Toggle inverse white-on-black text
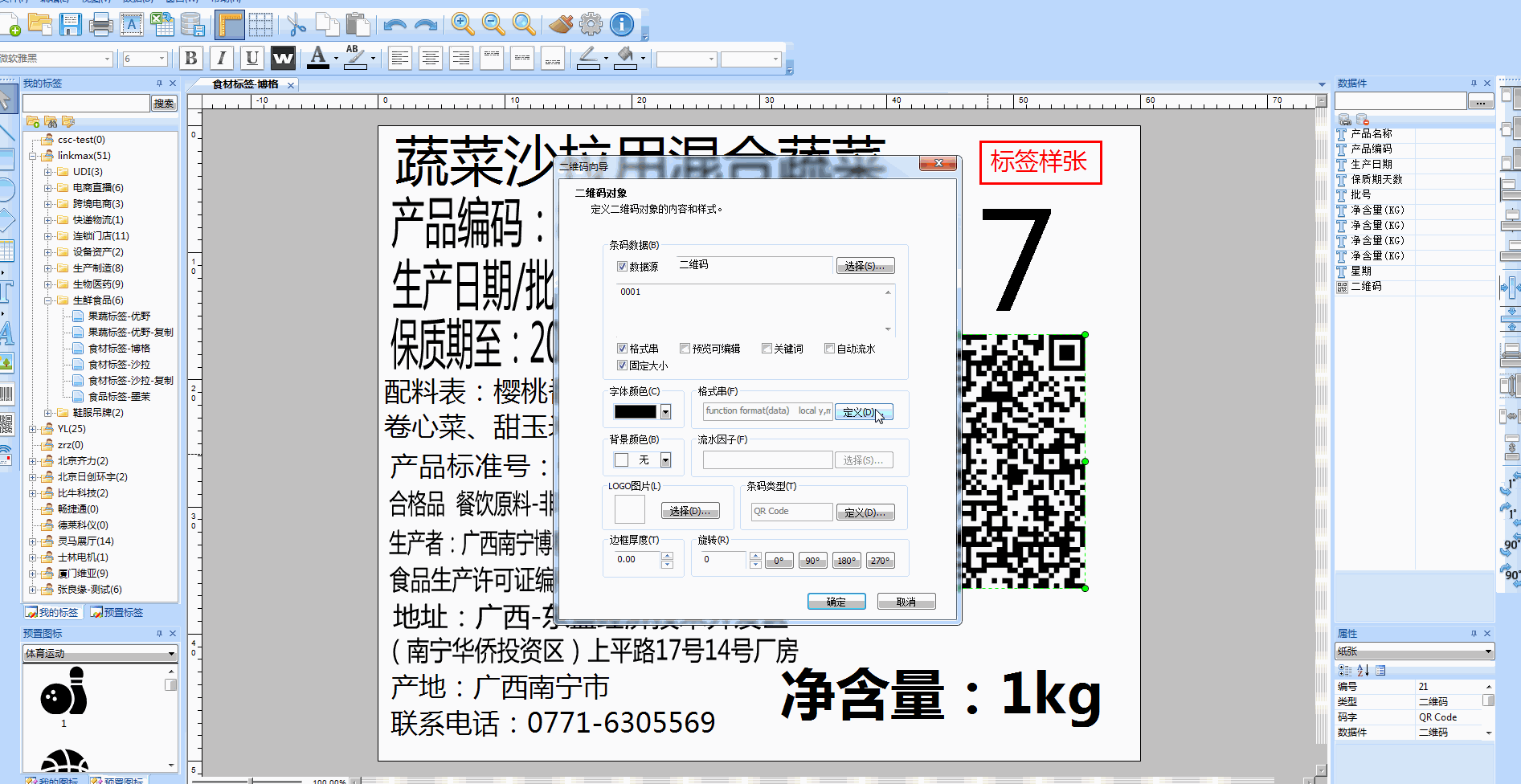This screenshot has height=784, width=1521. (283, 58)
